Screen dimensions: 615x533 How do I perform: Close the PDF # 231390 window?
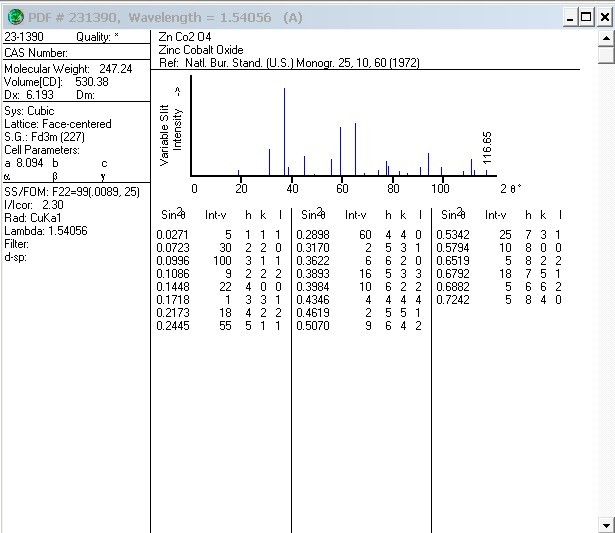point(604,18)
